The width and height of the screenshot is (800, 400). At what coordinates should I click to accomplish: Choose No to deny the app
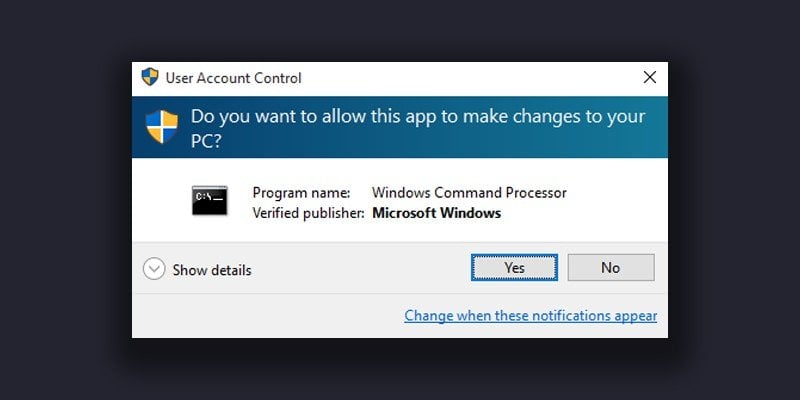[611, 267]
